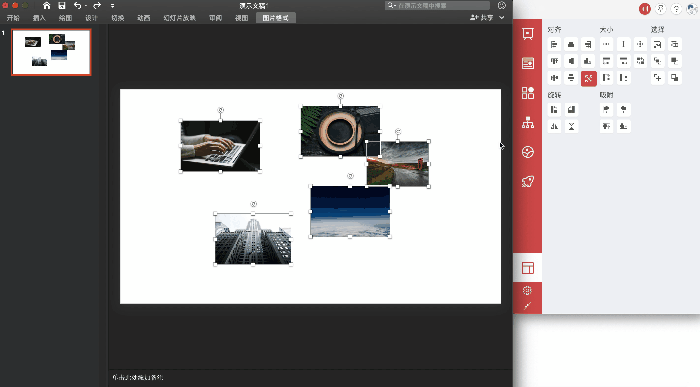Apply equal width and height in 大小 group

tap(640, 44)
